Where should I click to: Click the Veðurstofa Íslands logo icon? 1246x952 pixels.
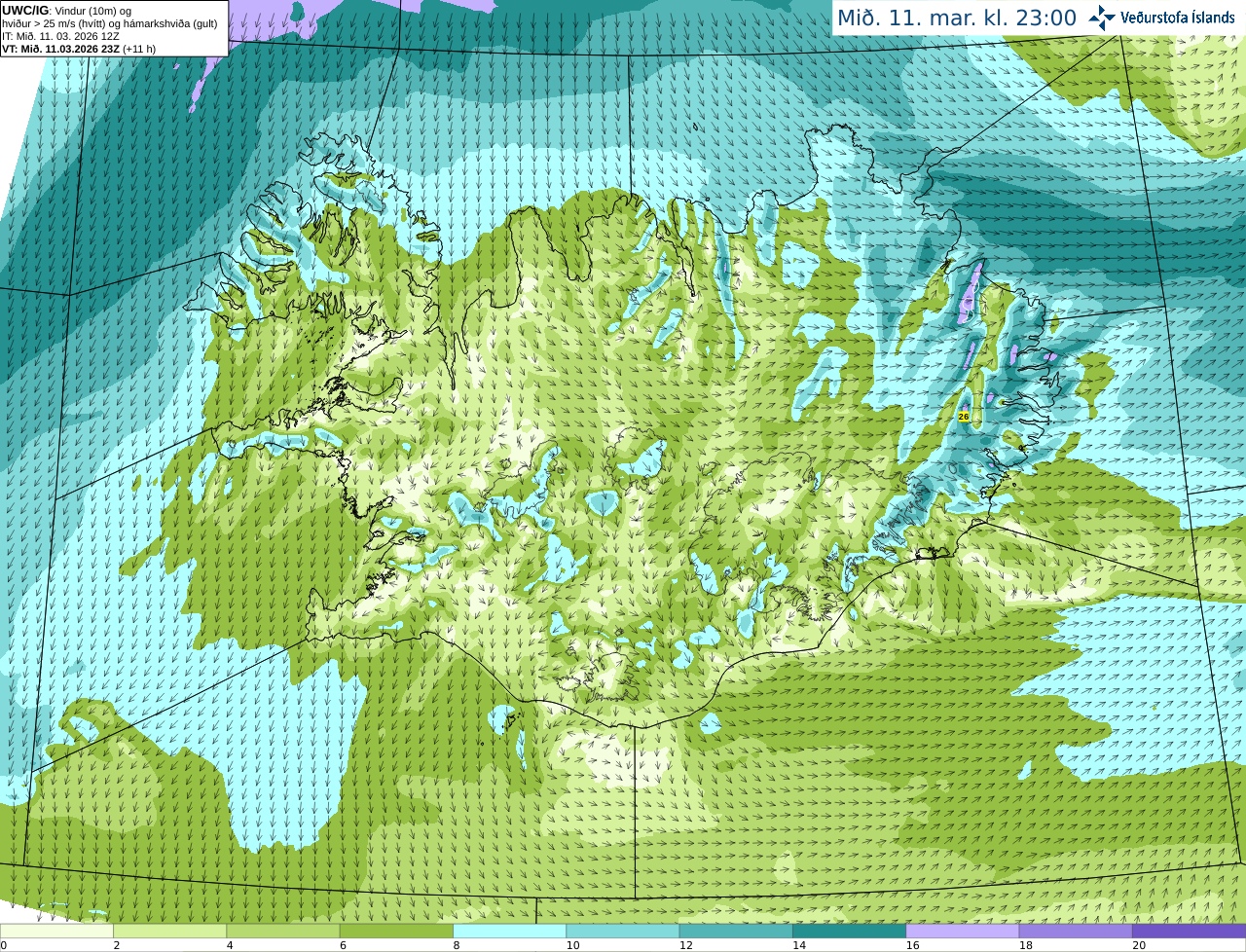1102,18
